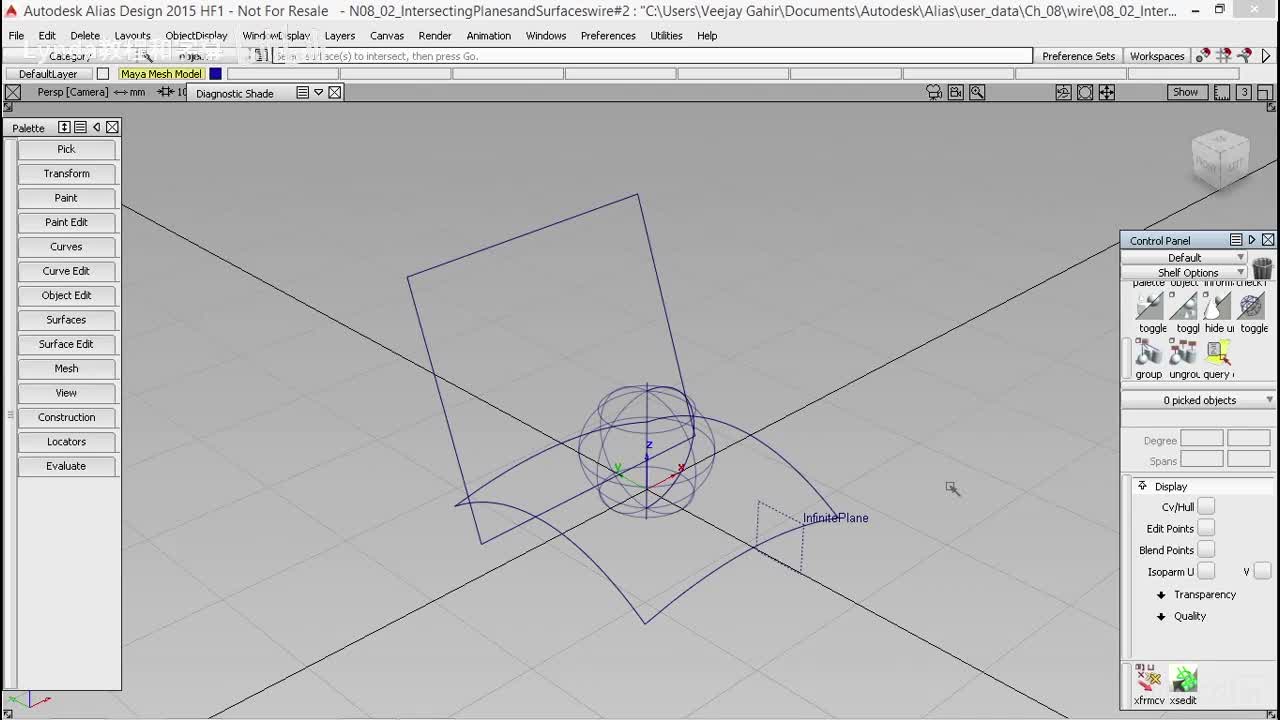Screen dimensions: 1280x720
Task: Open the Palette panel list menu icon
Action: pyautogui.click(x=80, y=127)
